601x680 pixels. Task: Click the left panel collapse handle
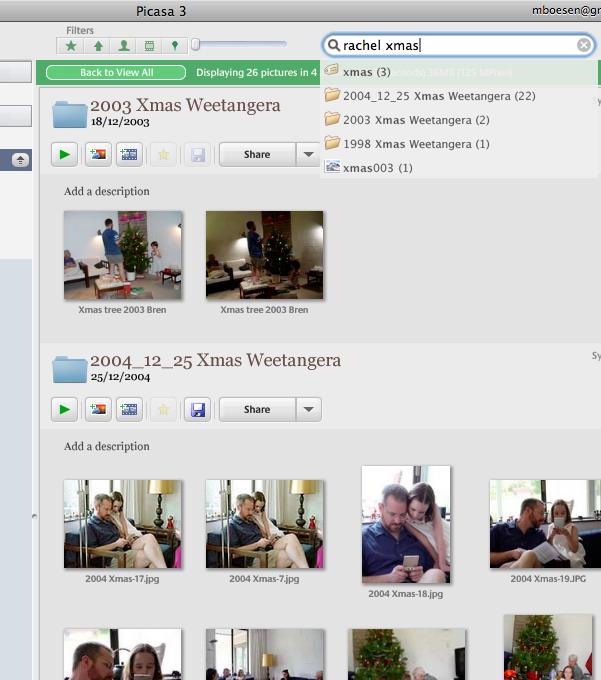tap(34, 516)
